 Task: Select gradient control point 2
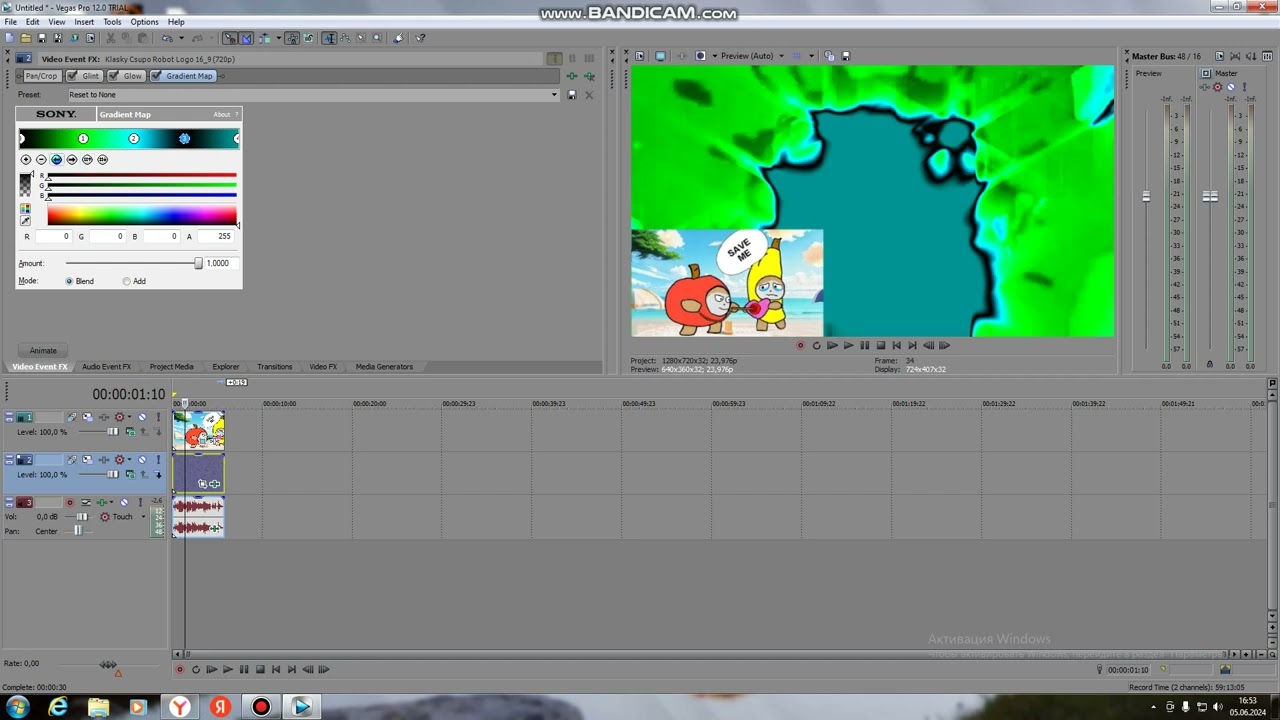[x=134, y=139]
